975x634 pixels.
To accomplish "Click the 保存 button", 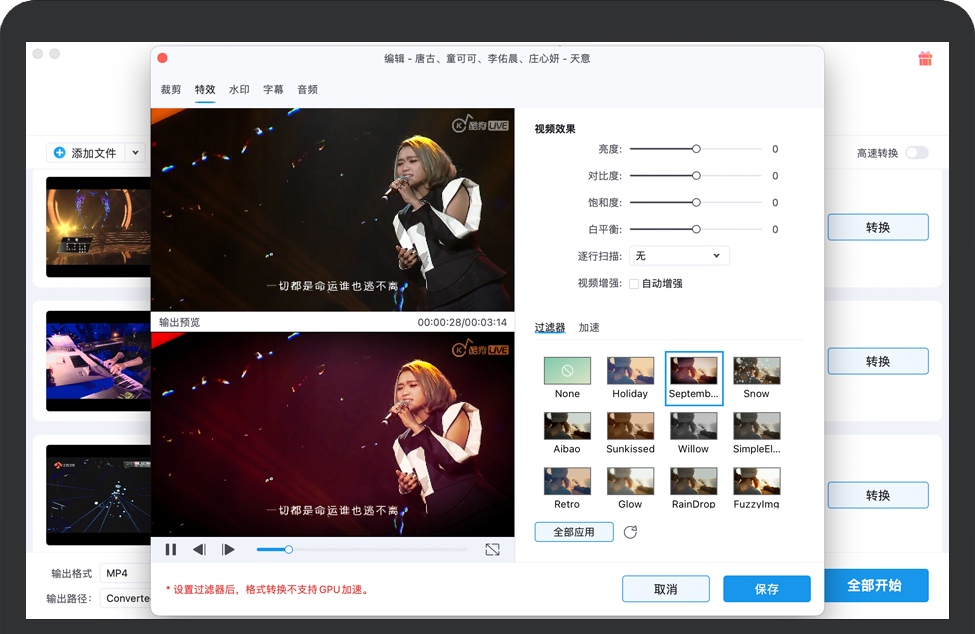I will (x=767, y=589).
